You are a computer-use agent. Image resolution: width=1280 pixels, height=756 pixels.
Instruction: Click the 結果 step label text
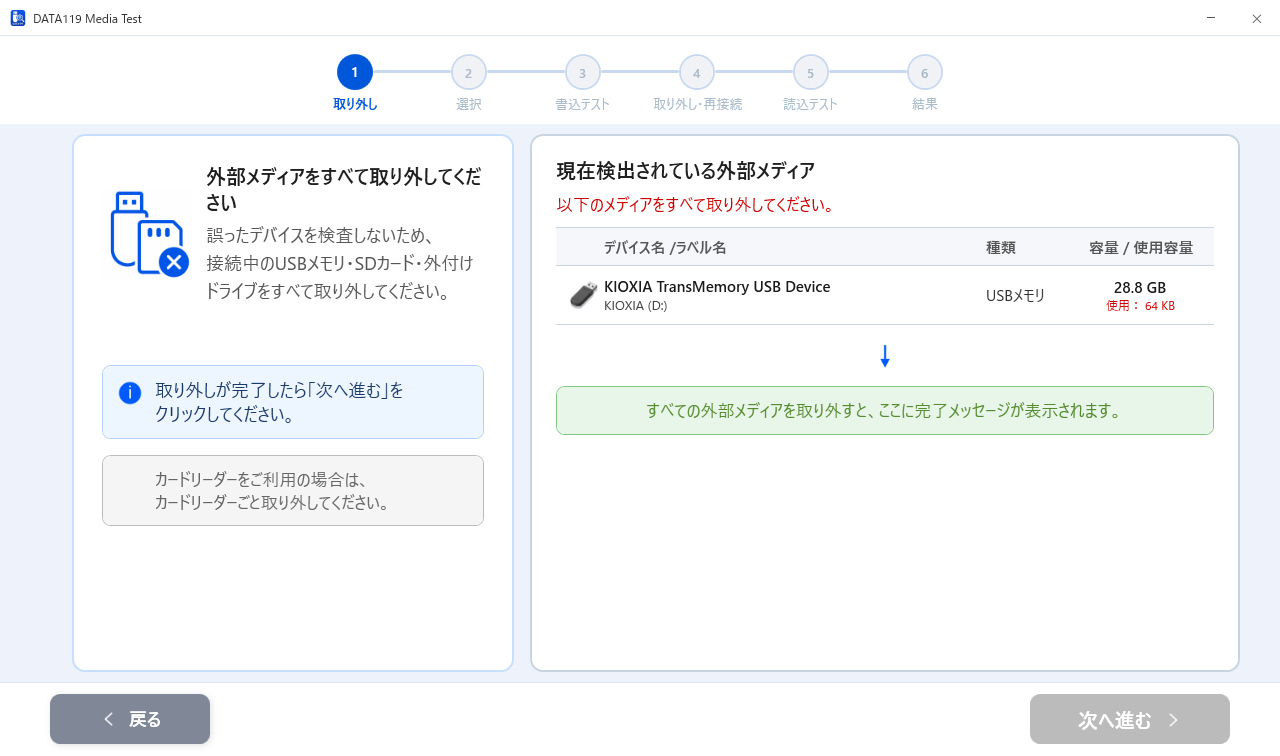click(x=925, y=104)
